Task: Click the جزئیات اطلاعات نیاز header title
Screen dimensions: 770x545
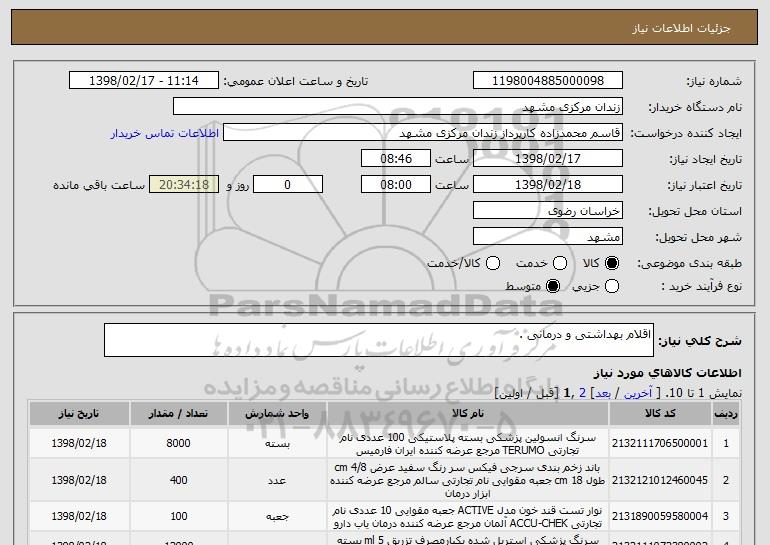Action: (681, 28)
